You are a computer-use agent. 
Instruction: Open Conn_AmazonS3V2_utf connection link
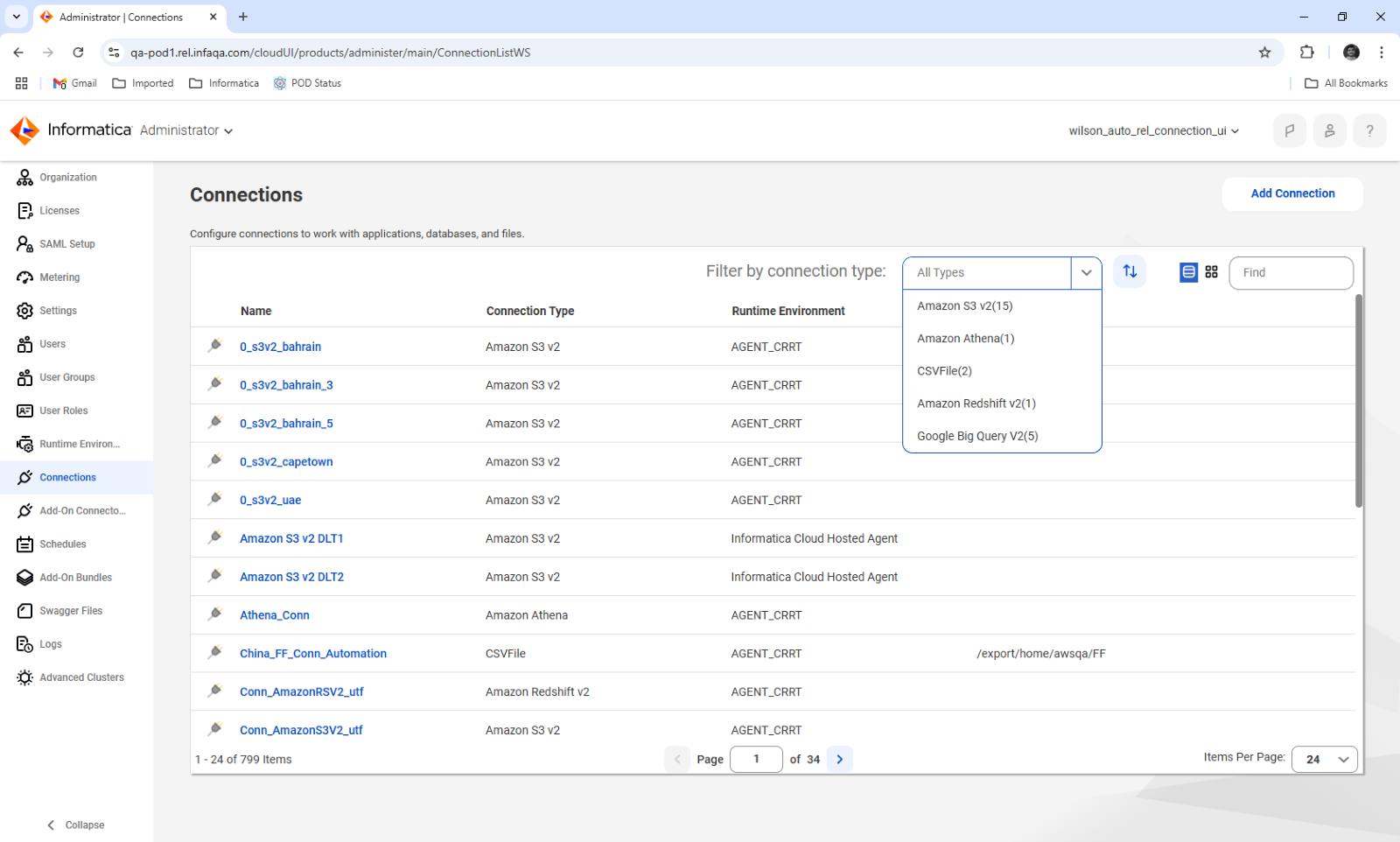(301, 730)
